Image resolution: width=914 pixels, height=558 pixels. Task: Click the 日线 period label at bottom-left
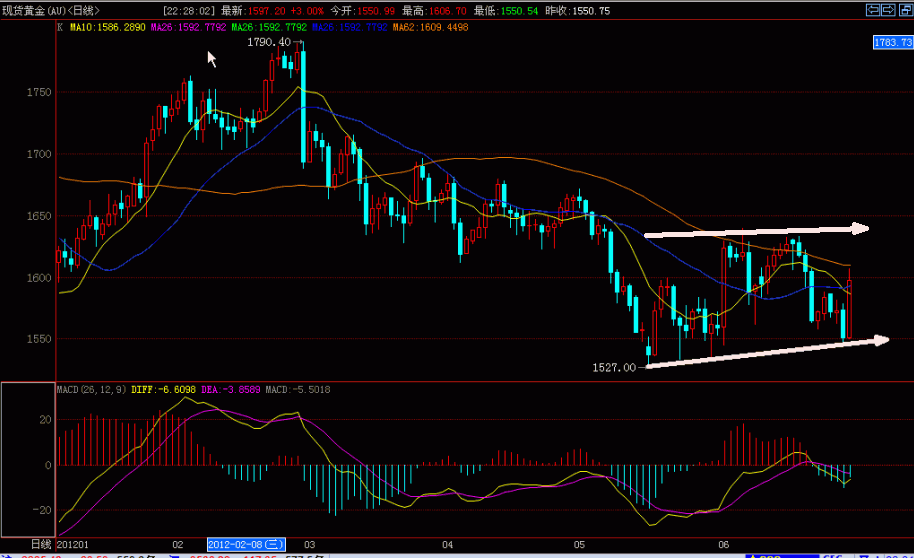(x=41, y=545)
